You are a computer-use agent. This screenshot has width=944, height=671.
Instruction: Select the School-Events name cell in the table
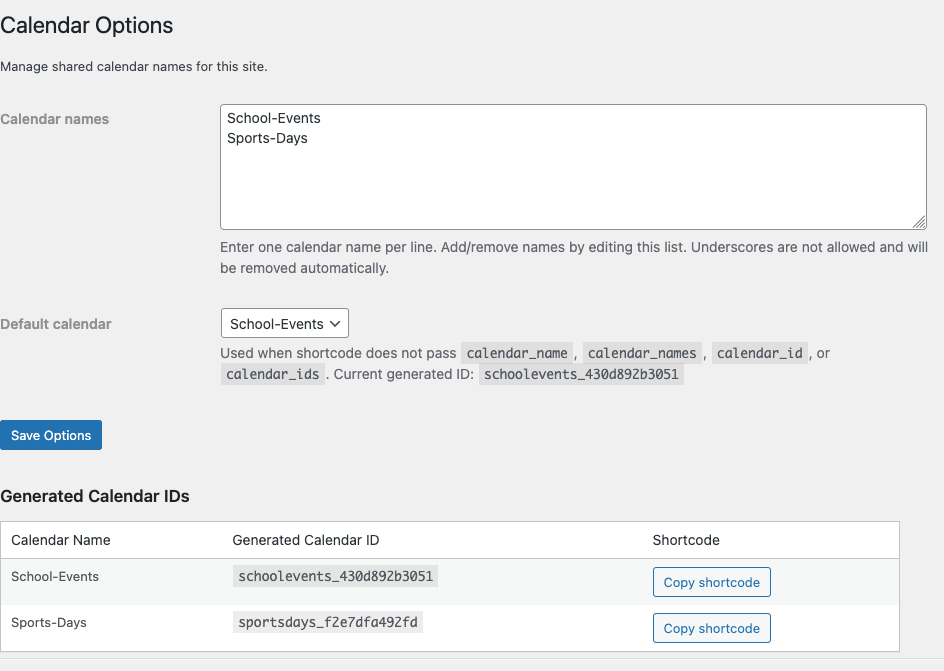[x=55, y=577]
